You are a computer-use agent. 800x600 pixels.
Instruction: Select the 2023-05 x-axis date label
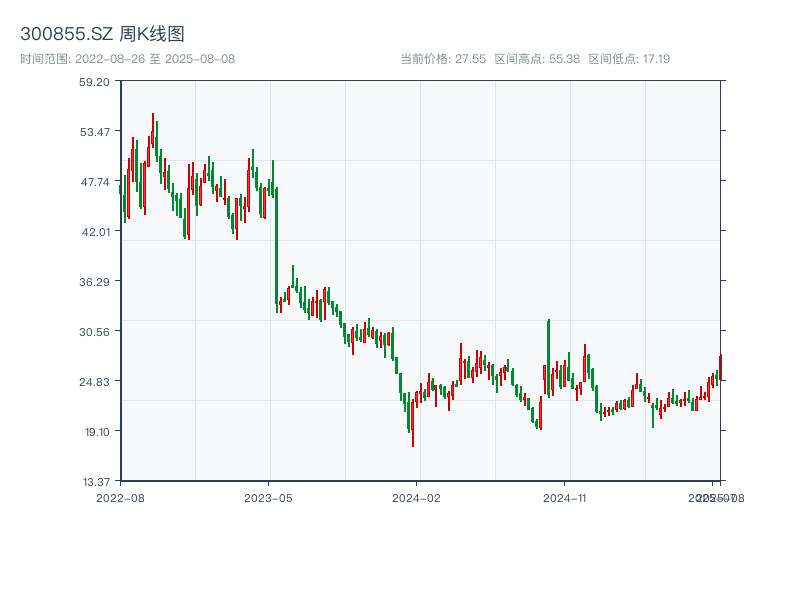[x=268, y=497]
